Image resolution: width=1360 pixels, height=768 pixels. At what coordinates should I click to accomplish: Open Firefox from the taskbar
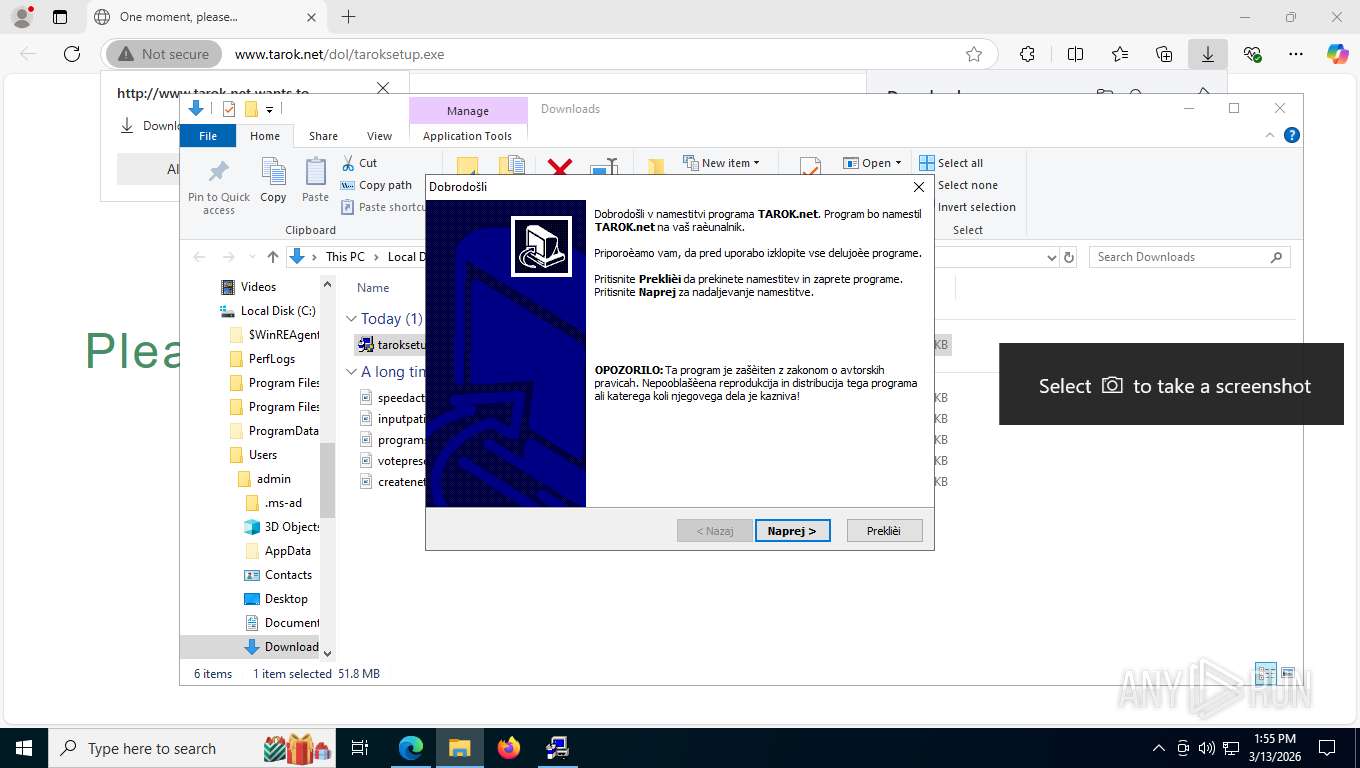click(509, 748)
